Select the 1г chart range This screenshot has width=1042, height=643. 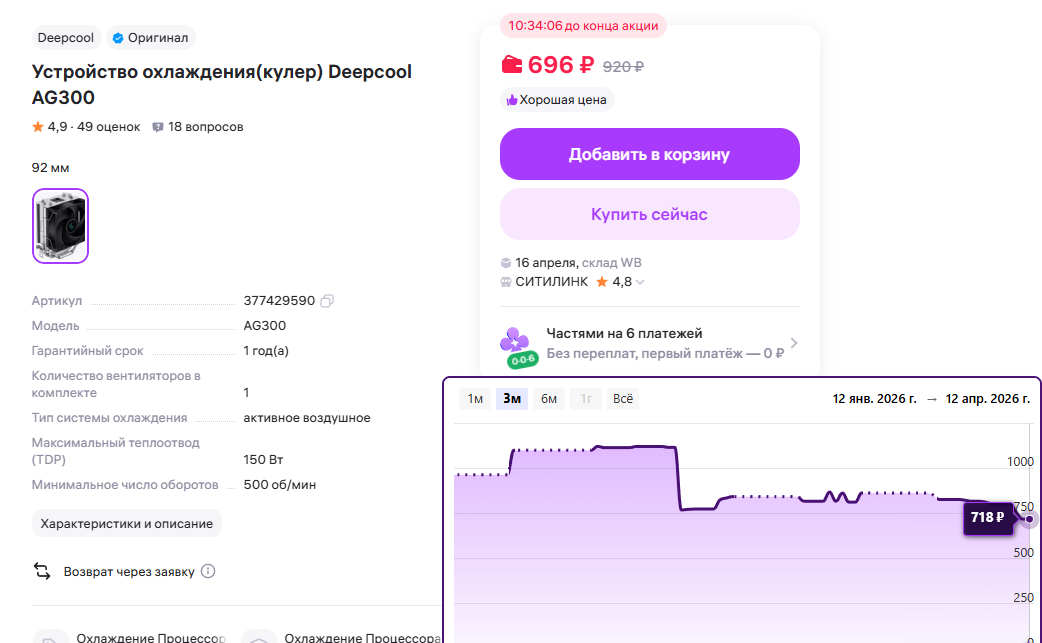coord(586,399)
